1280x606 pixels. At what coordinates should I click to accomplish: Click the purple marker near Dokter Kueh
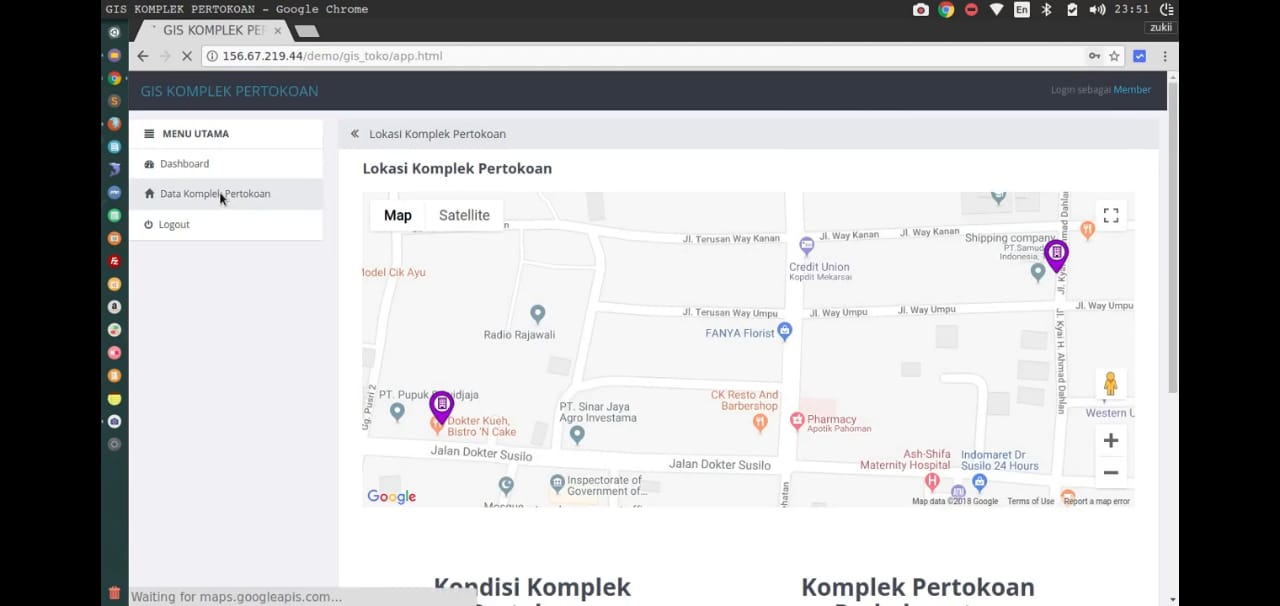coord(441,405)
